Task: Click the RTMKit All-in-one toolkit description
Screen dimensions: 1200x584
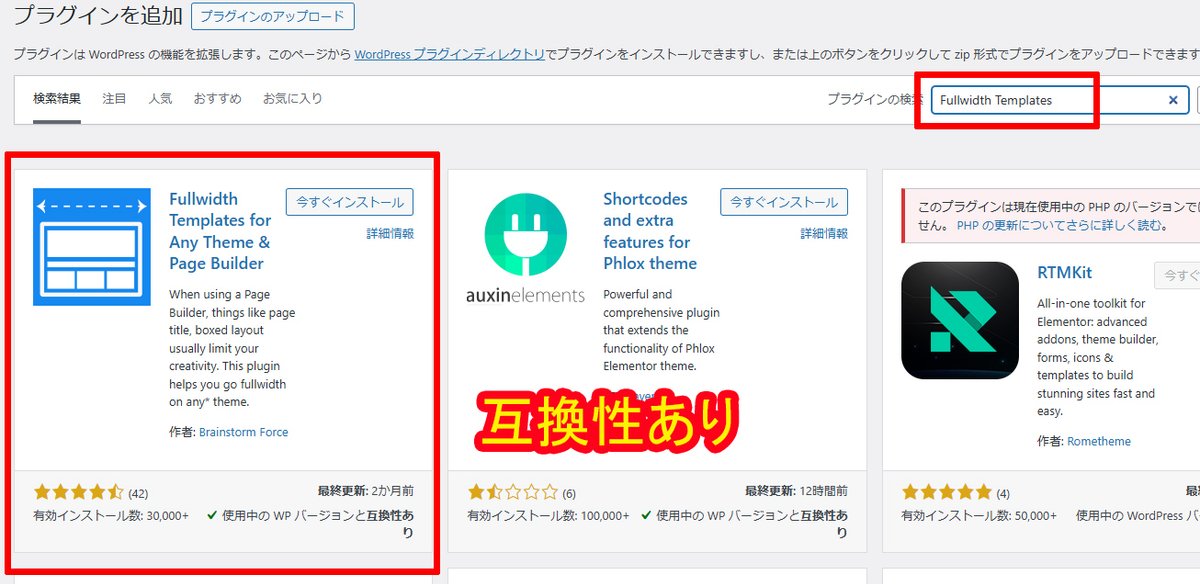Action: (x=1098, y=357)
